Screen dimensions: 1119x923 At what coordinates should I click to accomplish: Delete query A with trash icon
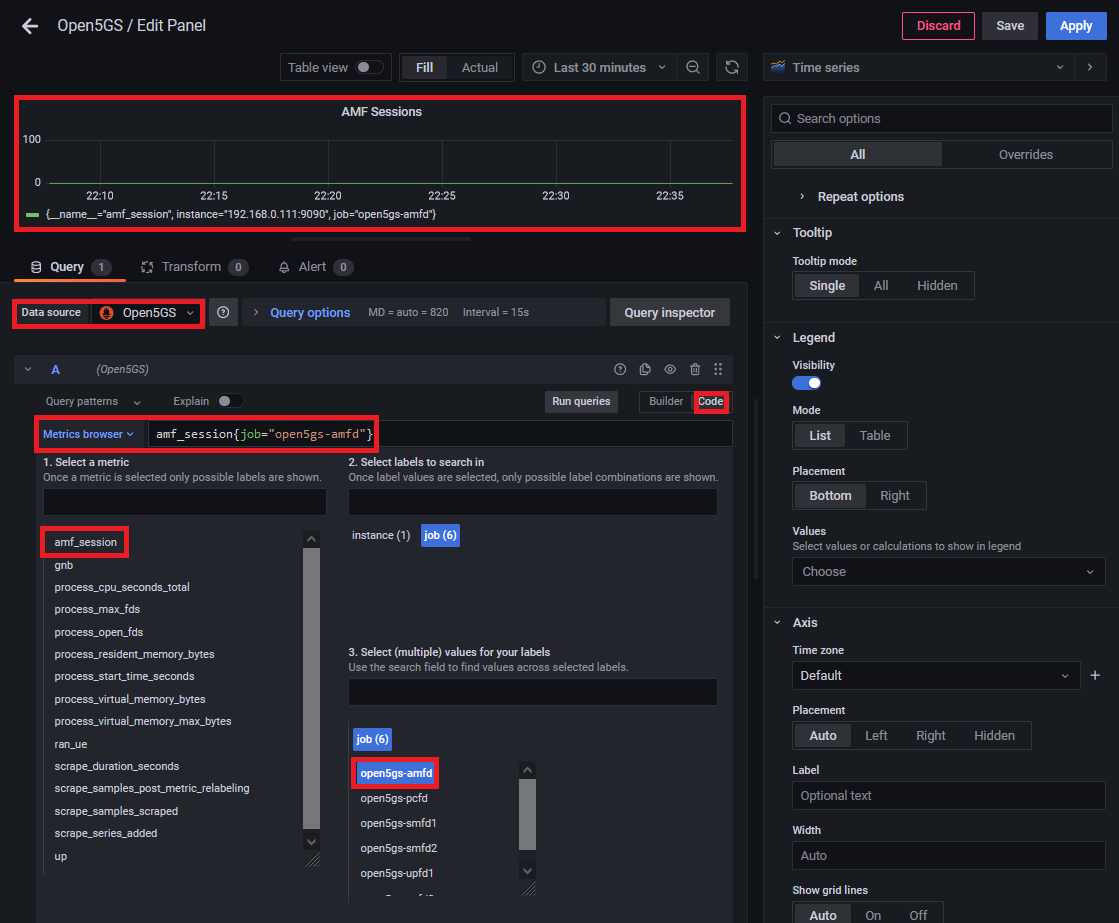(694, 369)
